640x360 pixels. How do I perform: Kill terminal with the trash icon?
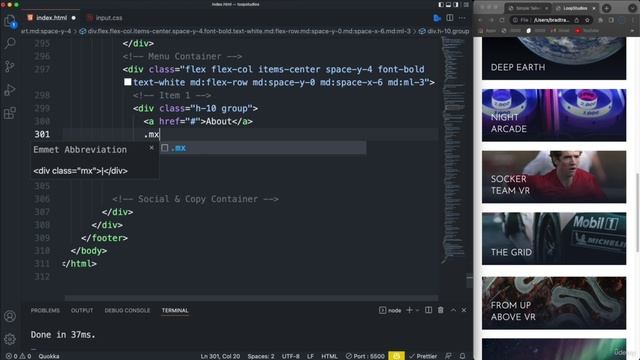[441, 310]
